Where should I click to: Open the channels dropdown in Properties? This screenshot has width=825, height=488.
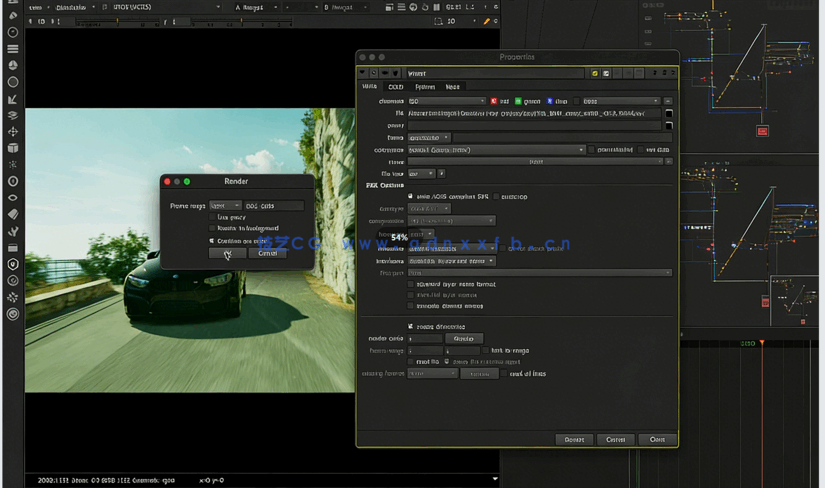[x=446, y=101]
